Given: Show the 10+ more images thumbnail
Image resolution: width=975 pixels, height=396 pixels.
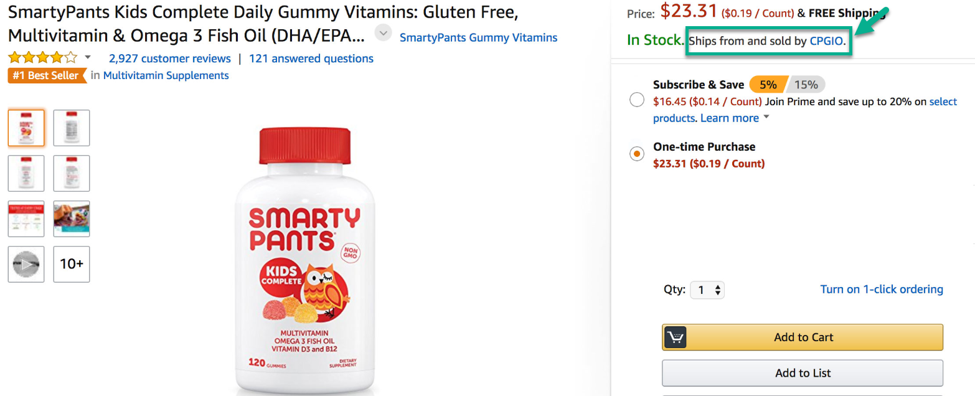Looking at the screenshot, I should pos(72,264).
